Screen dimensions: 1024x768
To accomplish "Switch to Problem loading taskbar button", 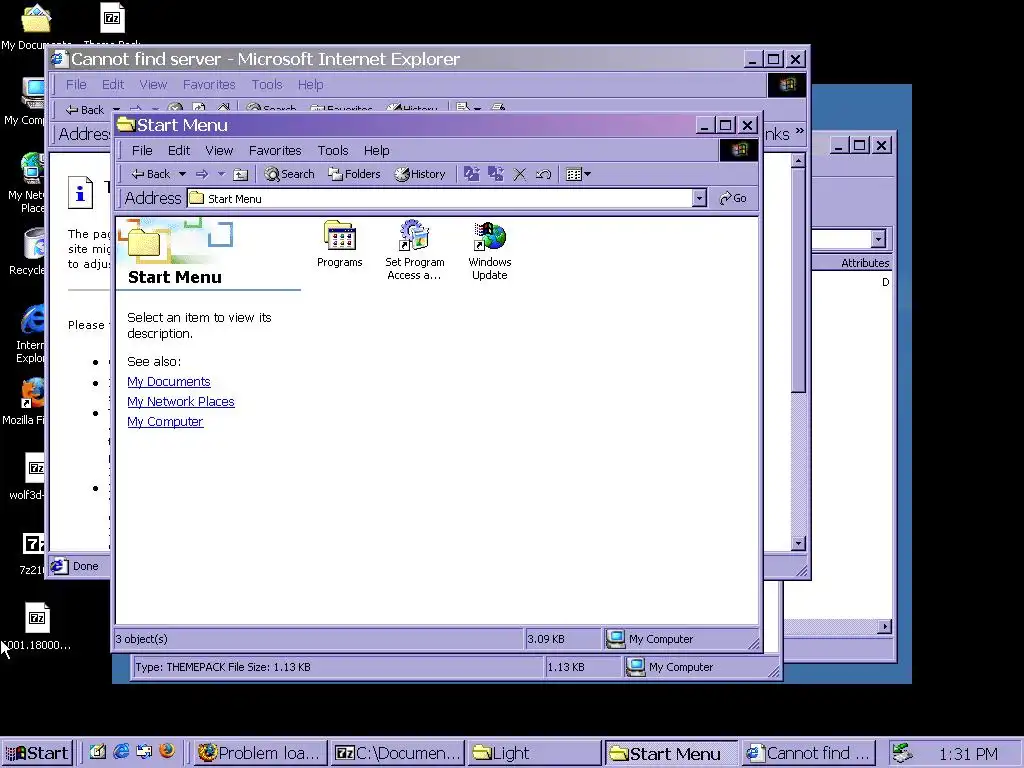I will 259,753.
